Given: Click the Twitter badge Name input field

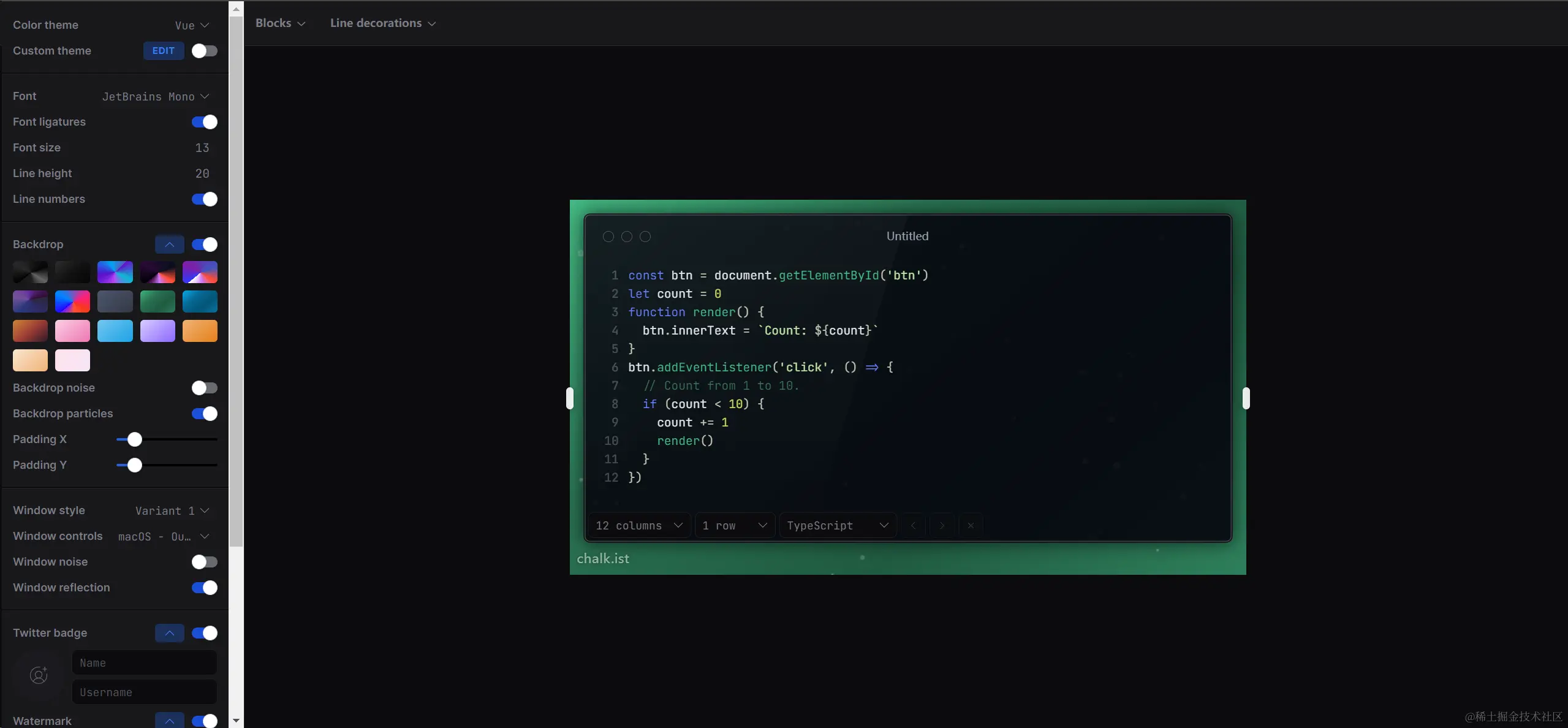Looking at the screenshot, I should (145, 662).
